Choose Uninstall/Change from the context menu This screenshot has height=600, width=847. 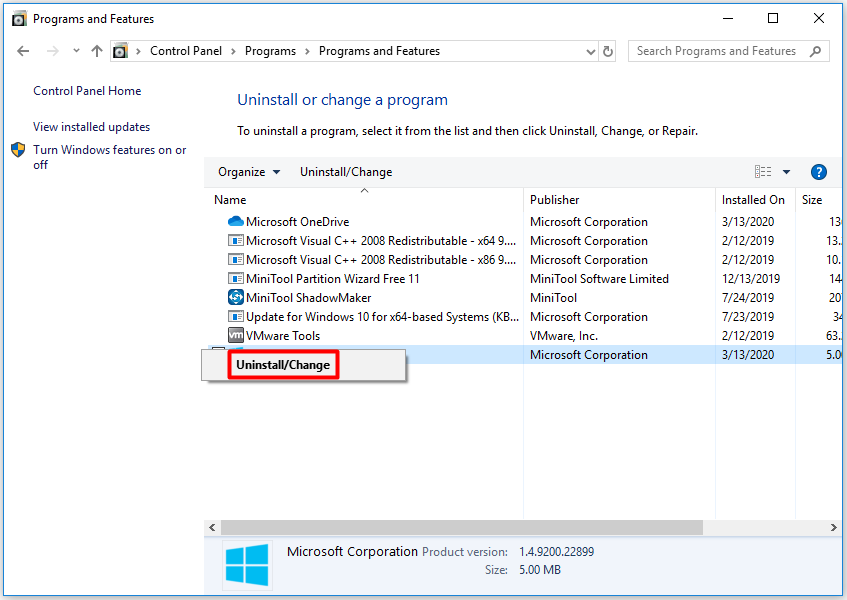point(283,365)
